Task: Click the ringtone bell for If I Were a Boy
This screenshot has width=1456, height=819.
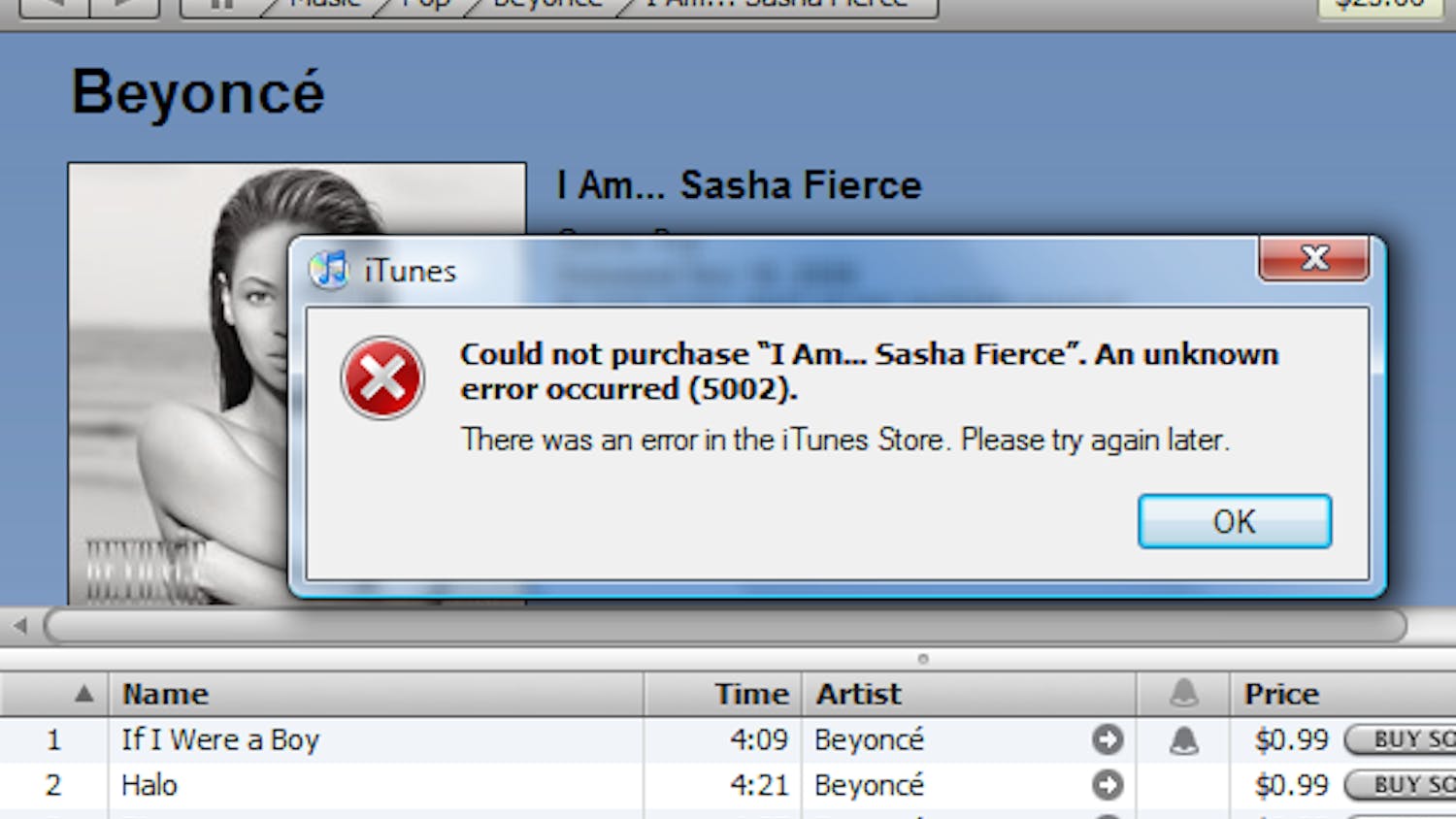Action: tap(1183, 740)
